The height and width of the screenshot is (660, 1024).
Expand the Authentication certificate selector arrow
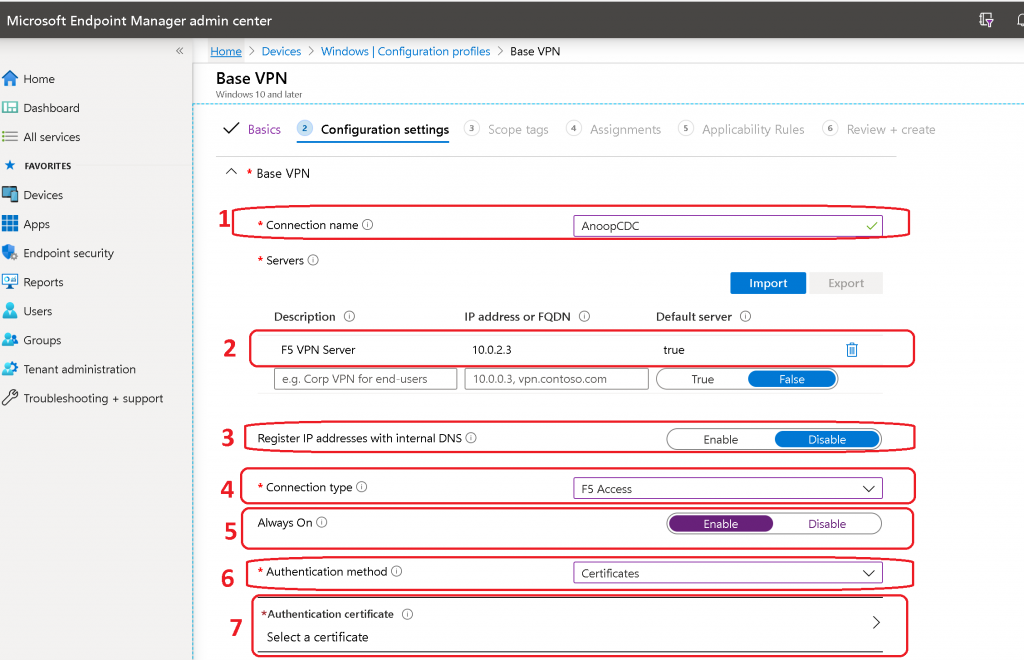coord(876,623)
